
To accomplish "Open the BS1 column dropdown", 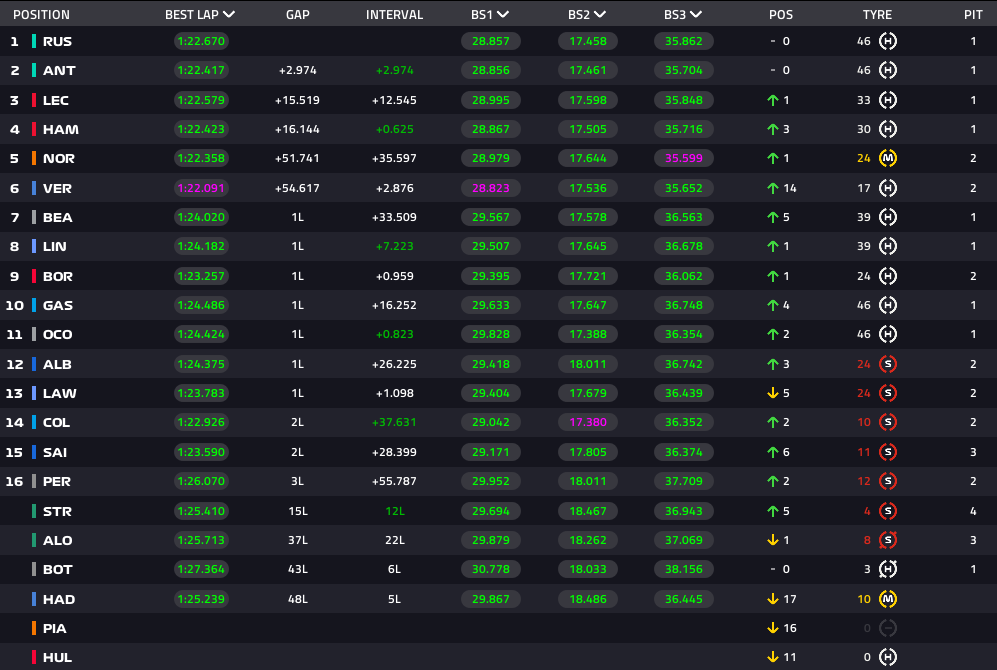I will pos(503,15).
